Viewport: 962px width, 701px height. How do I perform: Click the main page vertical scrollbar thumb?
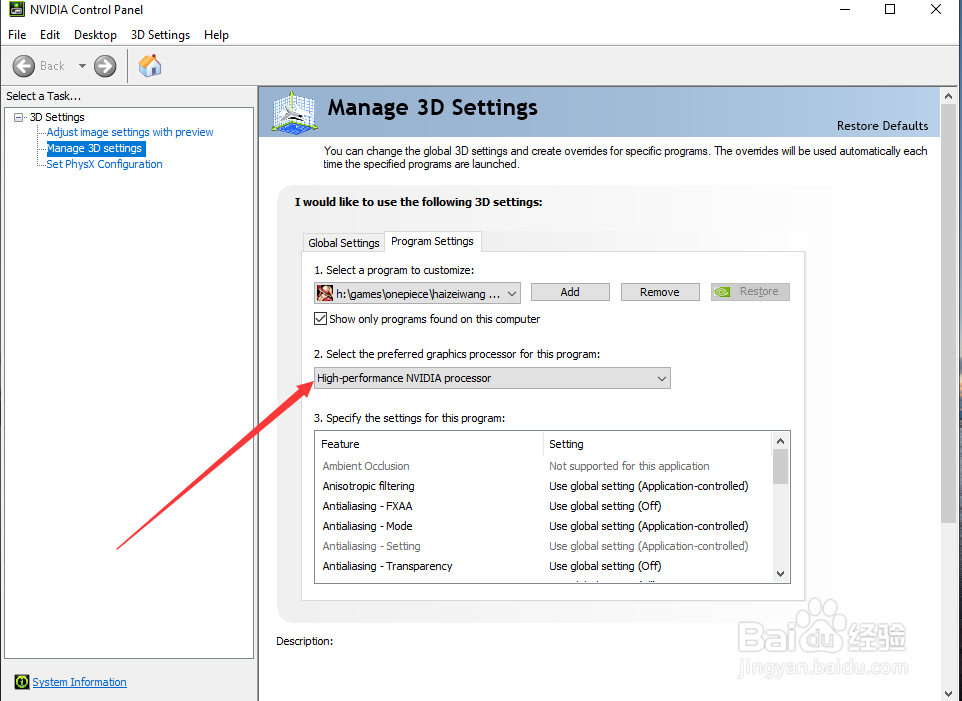(x=949, y=314)
